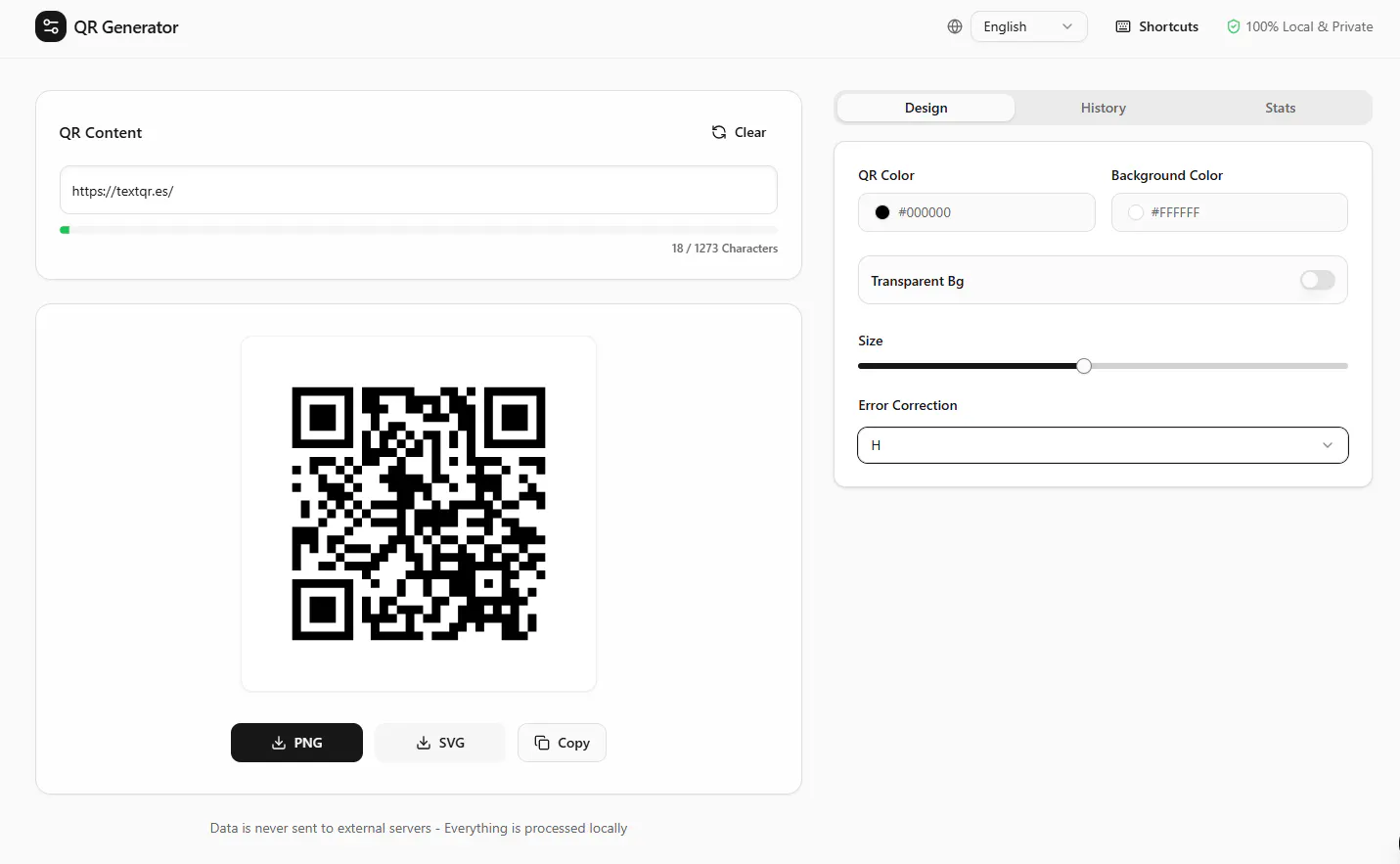Image resolution: width=1400 pixels, height=864 pixels.
Task: Click the Size slider handle
Action: pyautogui.click(x=1084, y=366)
